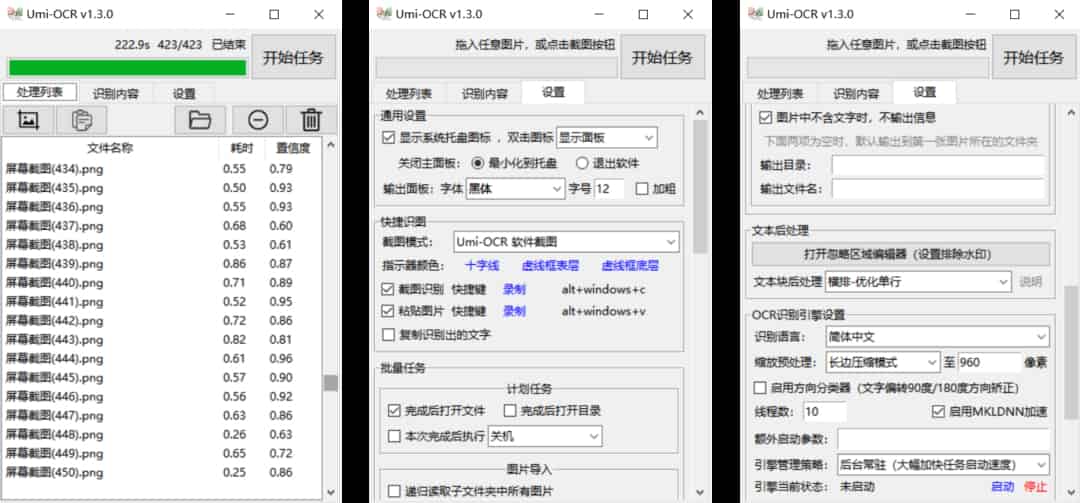The height and width of the screenshot is (503, 1080).
Task: Open the 識別语言 简体中文 dropdown
Action: point(937,337)
